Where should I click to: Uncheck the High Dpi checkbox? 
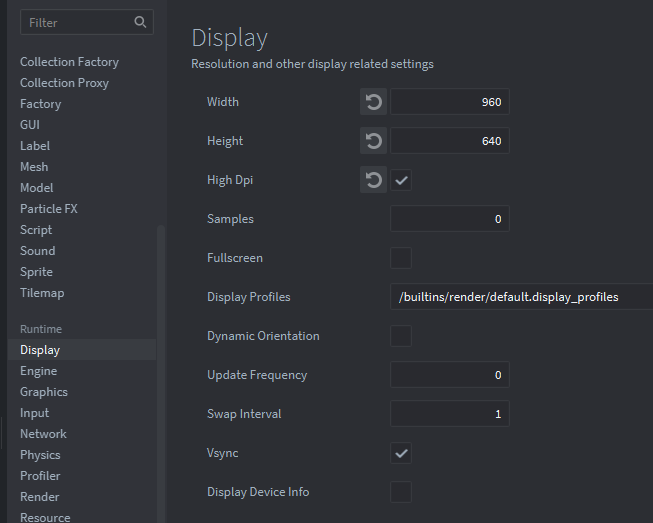pos(401,180)
